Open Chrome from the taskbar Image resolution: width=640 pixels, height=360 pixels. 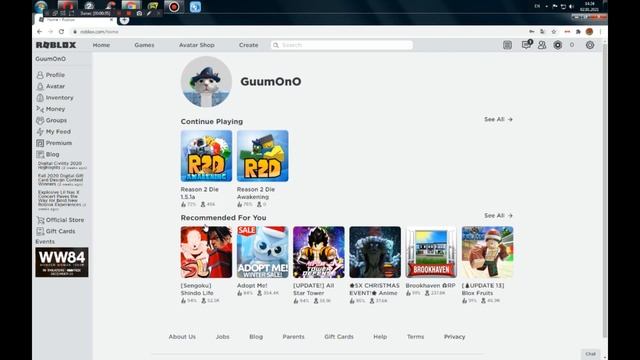coord(131,6)
